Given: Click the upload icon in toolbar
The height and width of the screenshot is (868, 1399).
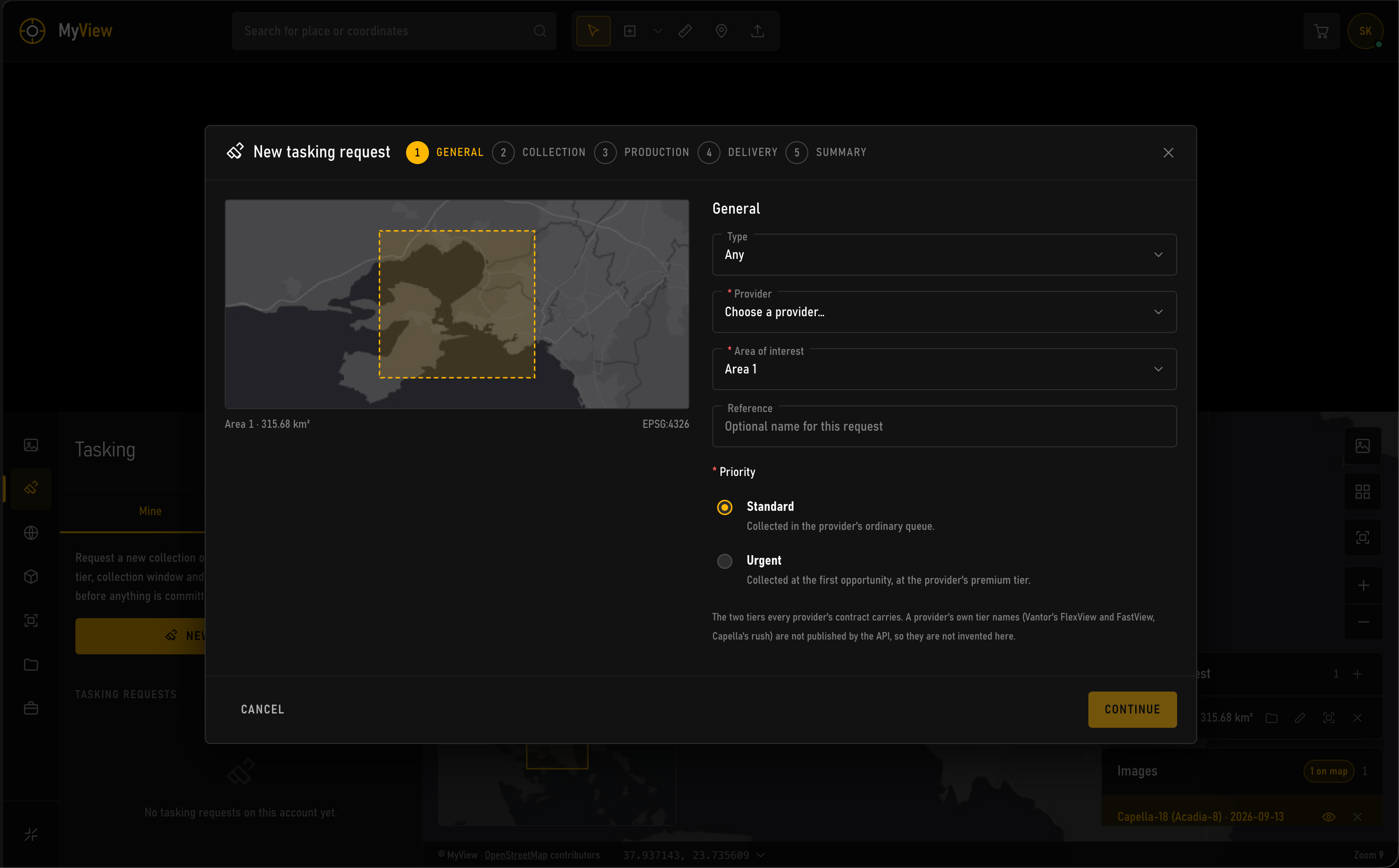Looking at the screenshot, I should coord(758,31).
